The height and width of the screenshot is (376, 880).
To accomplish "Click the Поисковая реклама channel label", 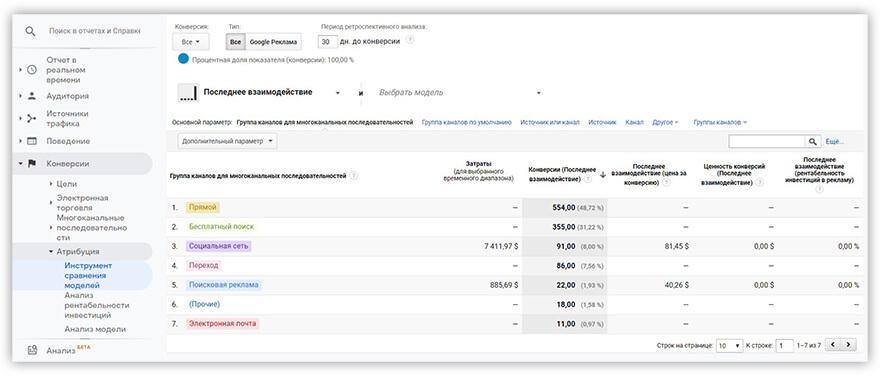I will 223,285.
